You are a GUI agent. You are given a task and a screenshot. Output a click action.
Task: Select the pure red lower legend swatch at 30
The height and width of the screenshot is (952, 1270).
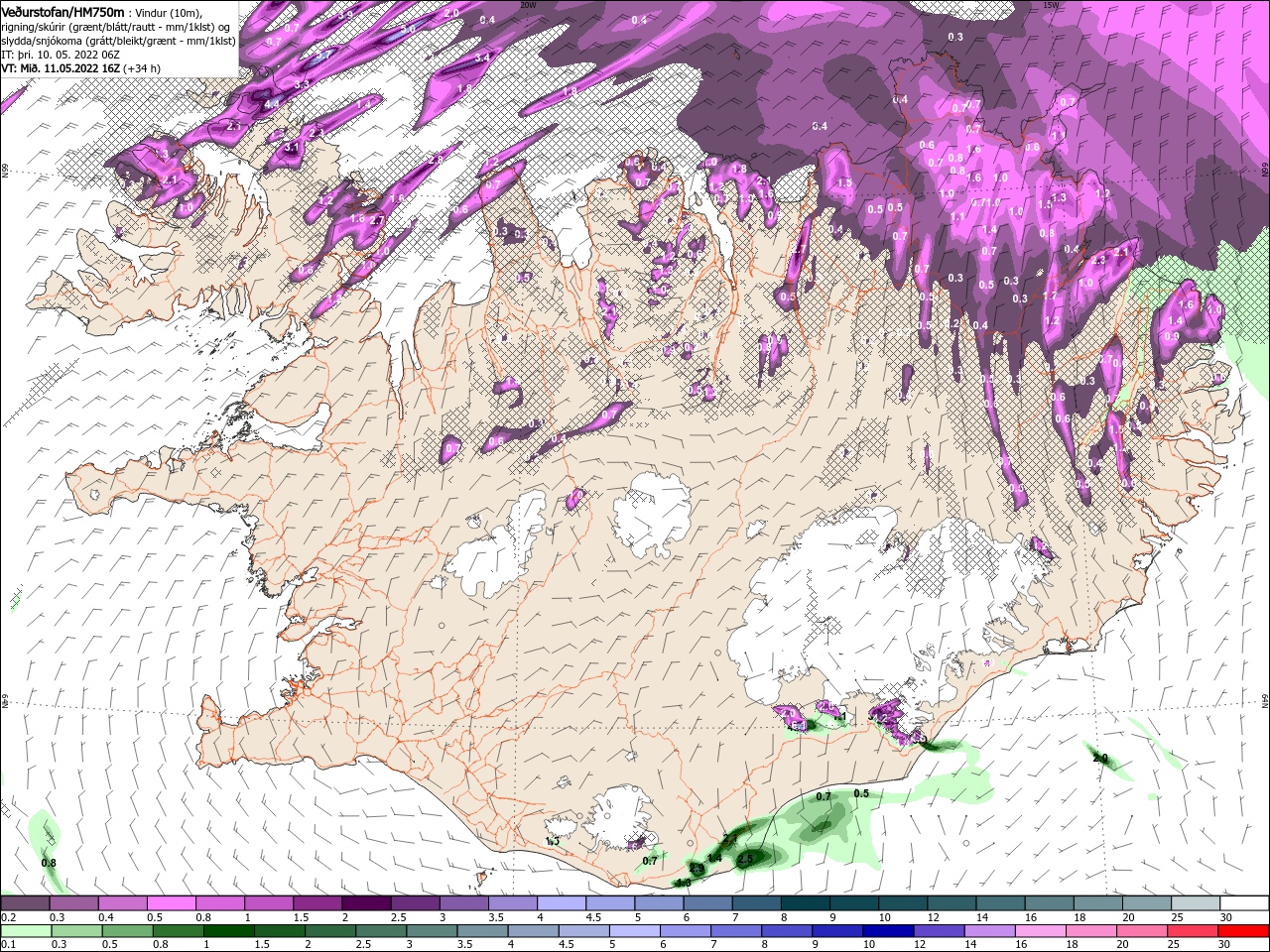(x=1244, y=931)
